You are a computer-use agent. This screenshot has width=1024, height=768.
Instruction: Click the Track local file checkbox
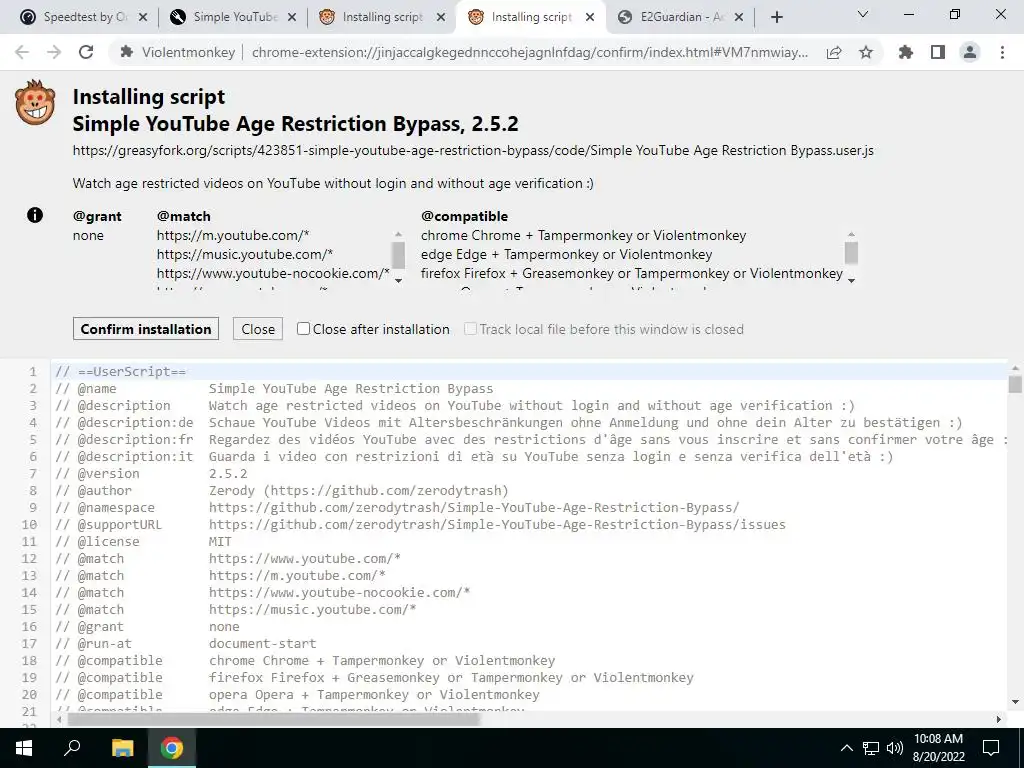[x=470, y=328]
